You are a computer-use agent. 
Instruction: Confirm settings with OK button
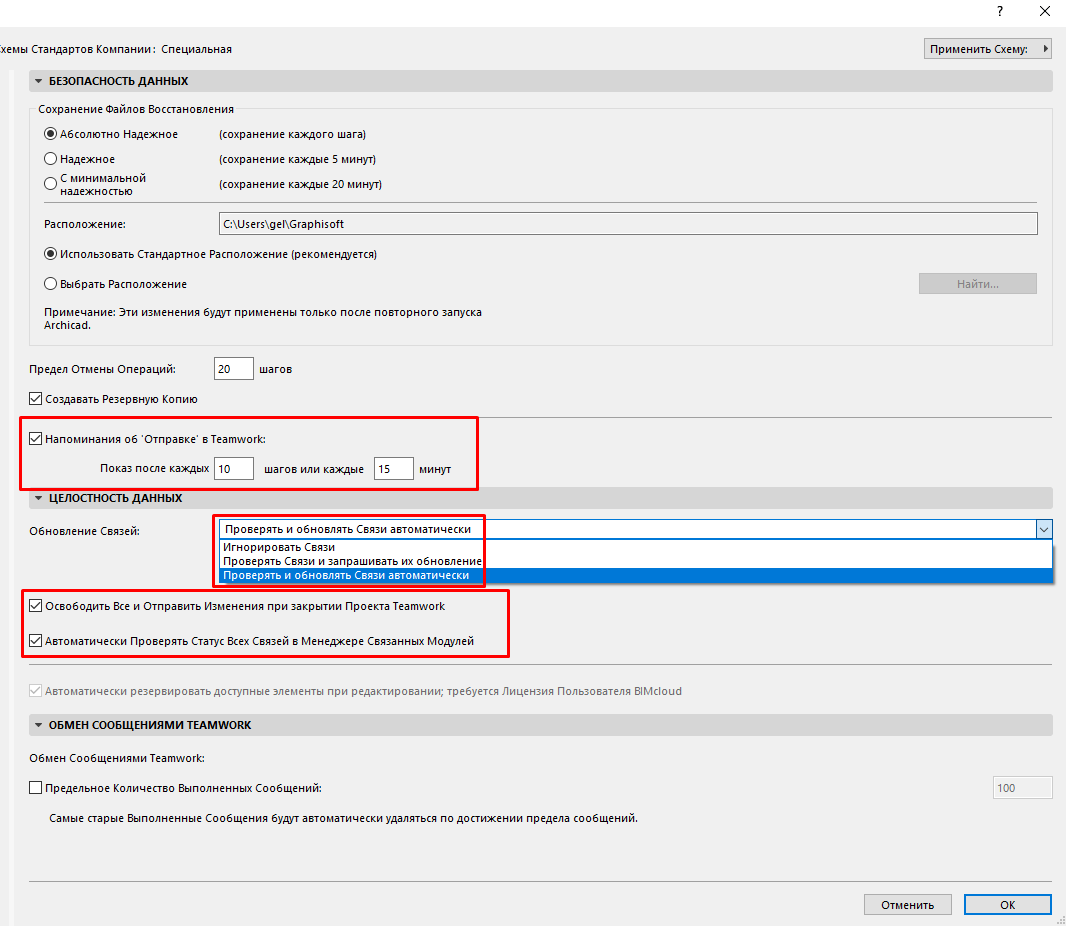point(1007,904)
